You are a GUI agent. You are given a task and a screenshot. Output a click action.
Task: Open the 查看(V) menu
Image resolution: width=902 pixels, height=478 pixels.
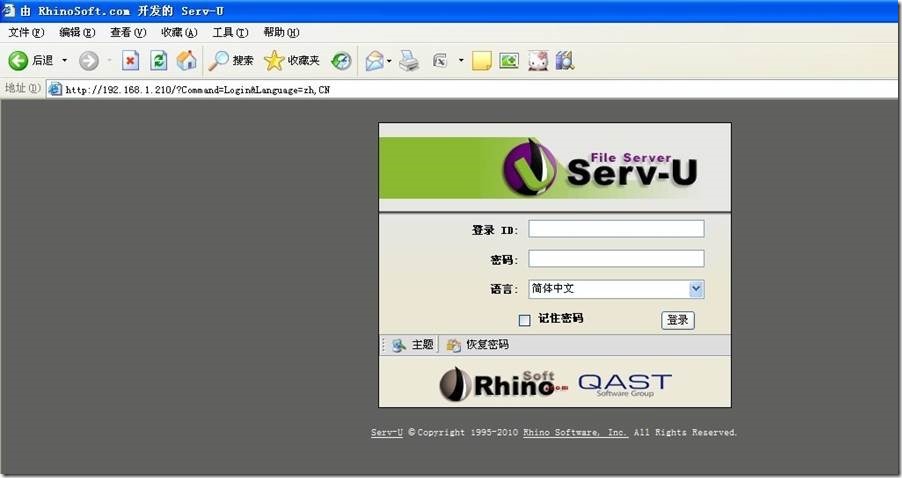[128, 32]
